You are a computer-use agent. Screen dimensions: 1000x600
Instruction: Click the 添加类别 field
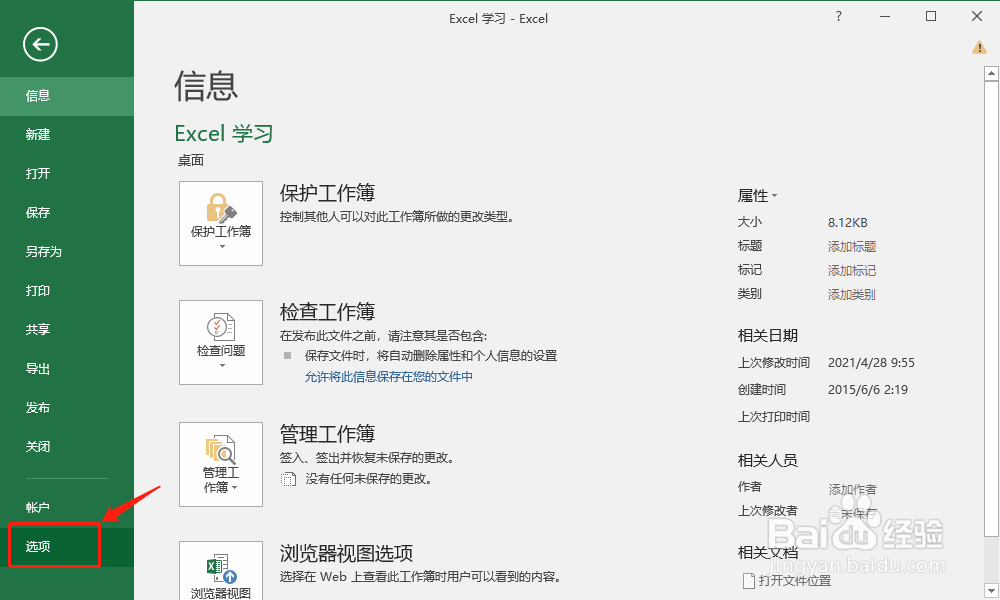pos(851,295)
